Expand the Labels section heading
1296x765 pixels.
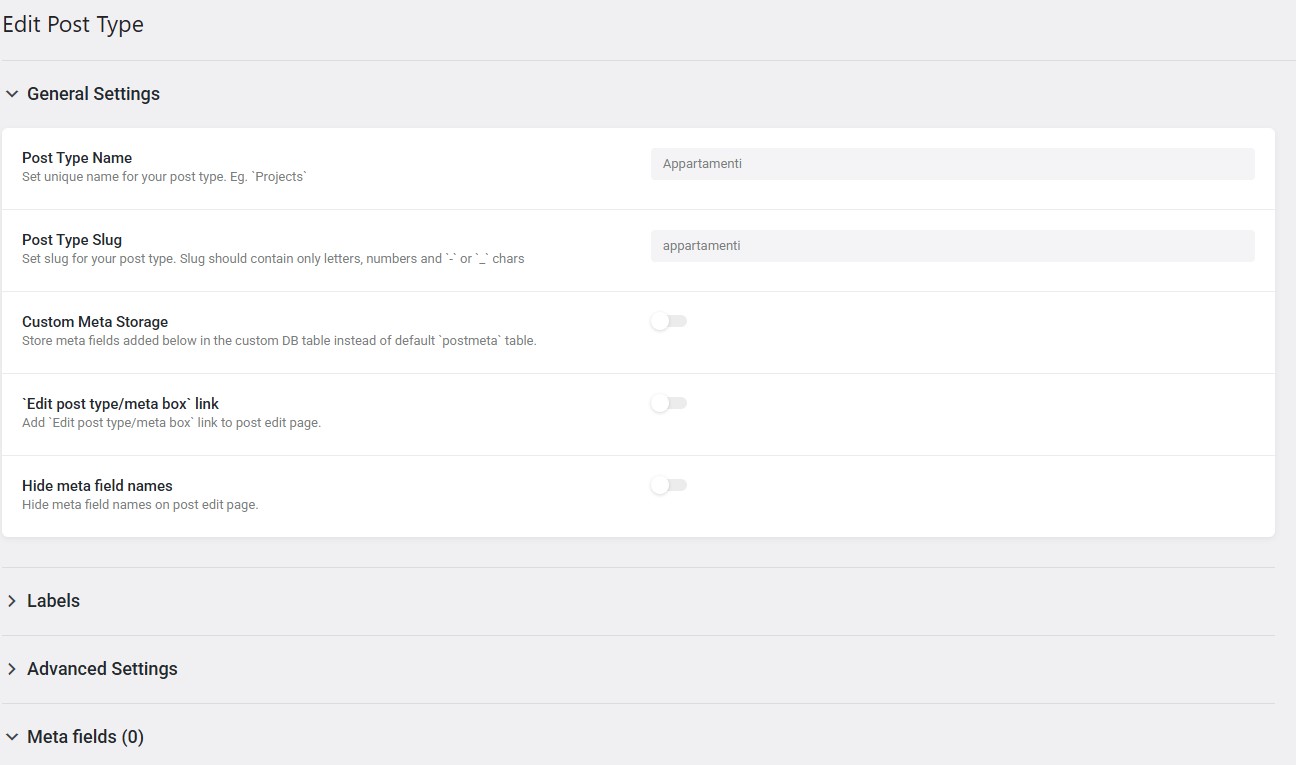53,601
